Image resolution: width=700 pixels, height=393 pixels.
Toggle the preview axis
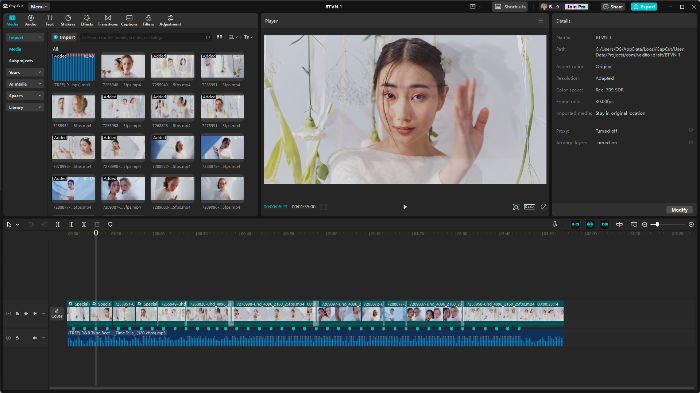619,224
